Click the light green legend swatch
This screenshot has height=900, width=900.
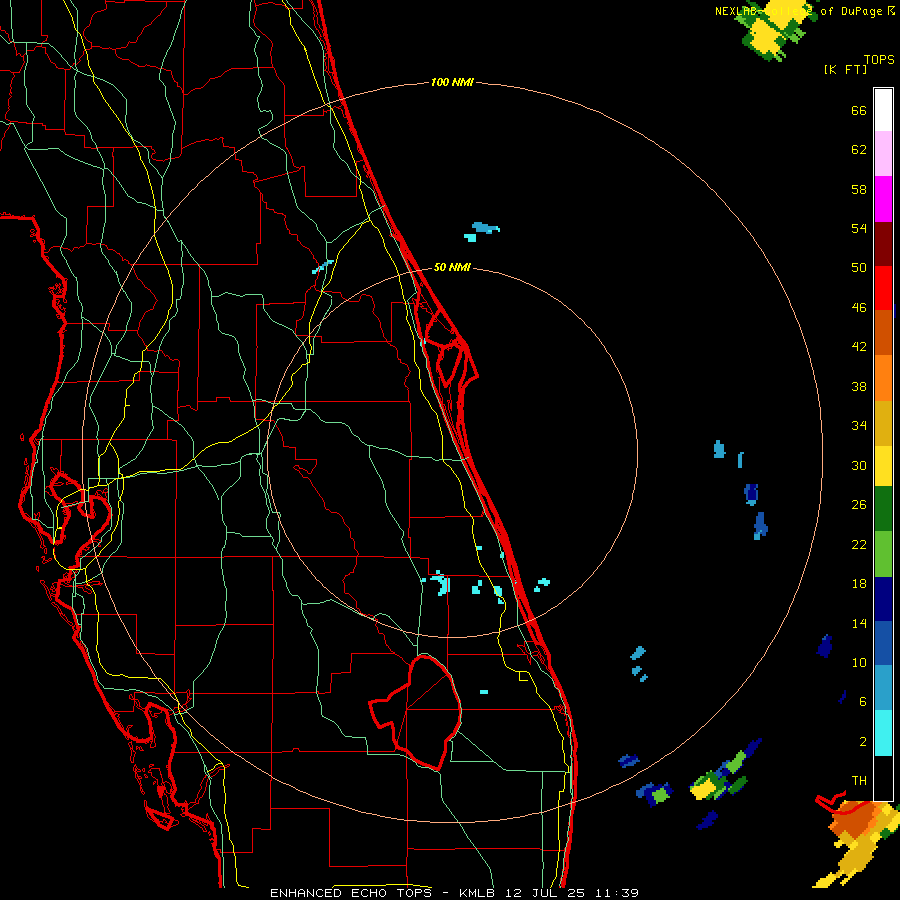883,554
